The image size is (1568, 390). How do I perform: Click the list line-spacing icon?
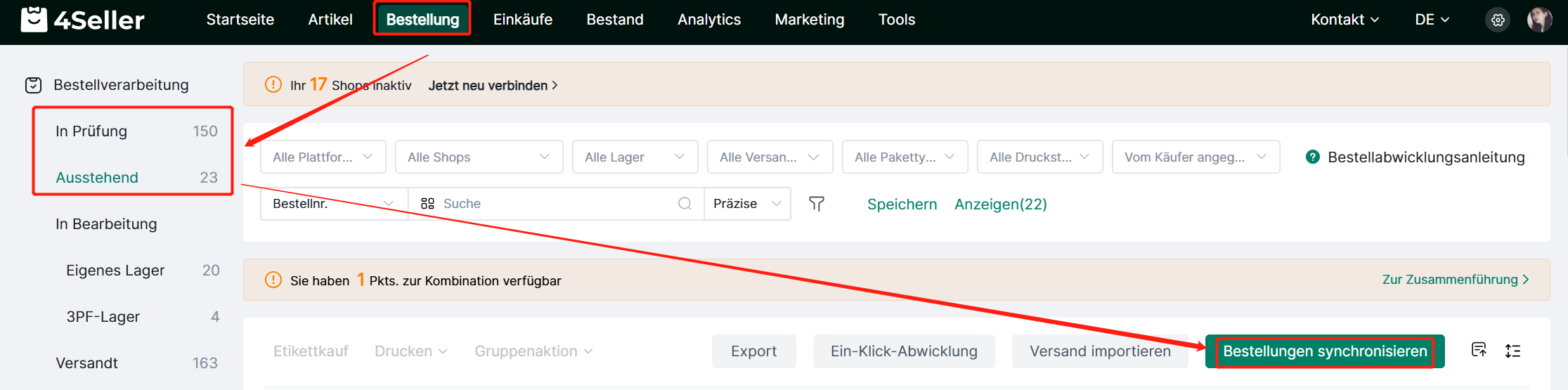point(1513,351)
